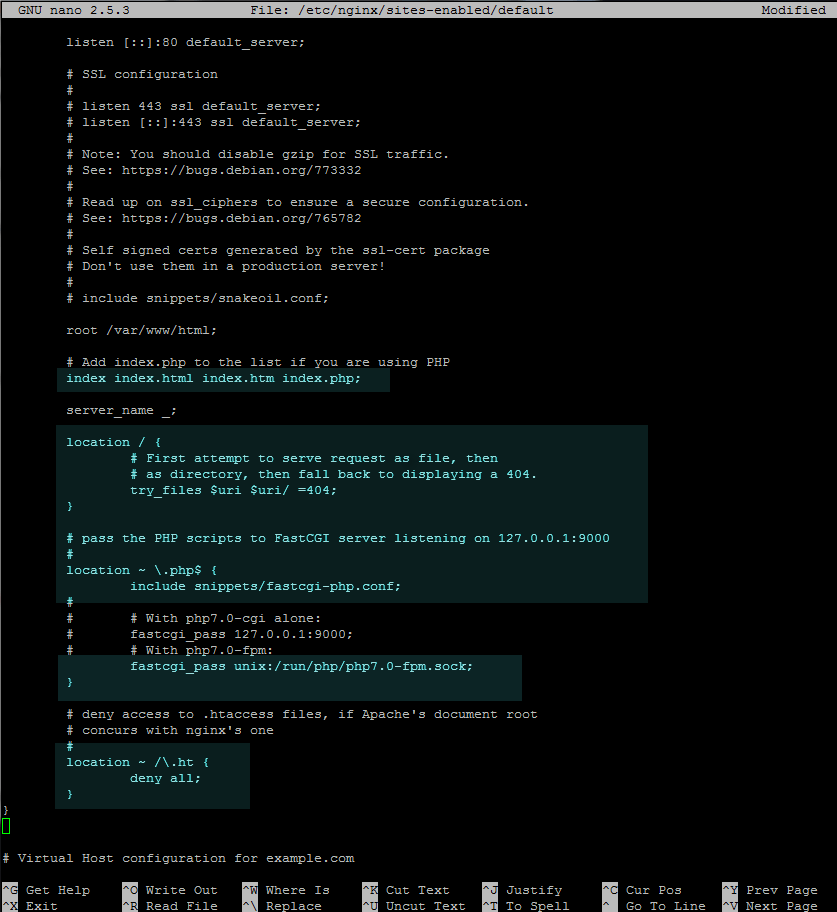This screenshot has width=837, height=912.
Task: Click the Where Is command label
Action: click(305, 889)
